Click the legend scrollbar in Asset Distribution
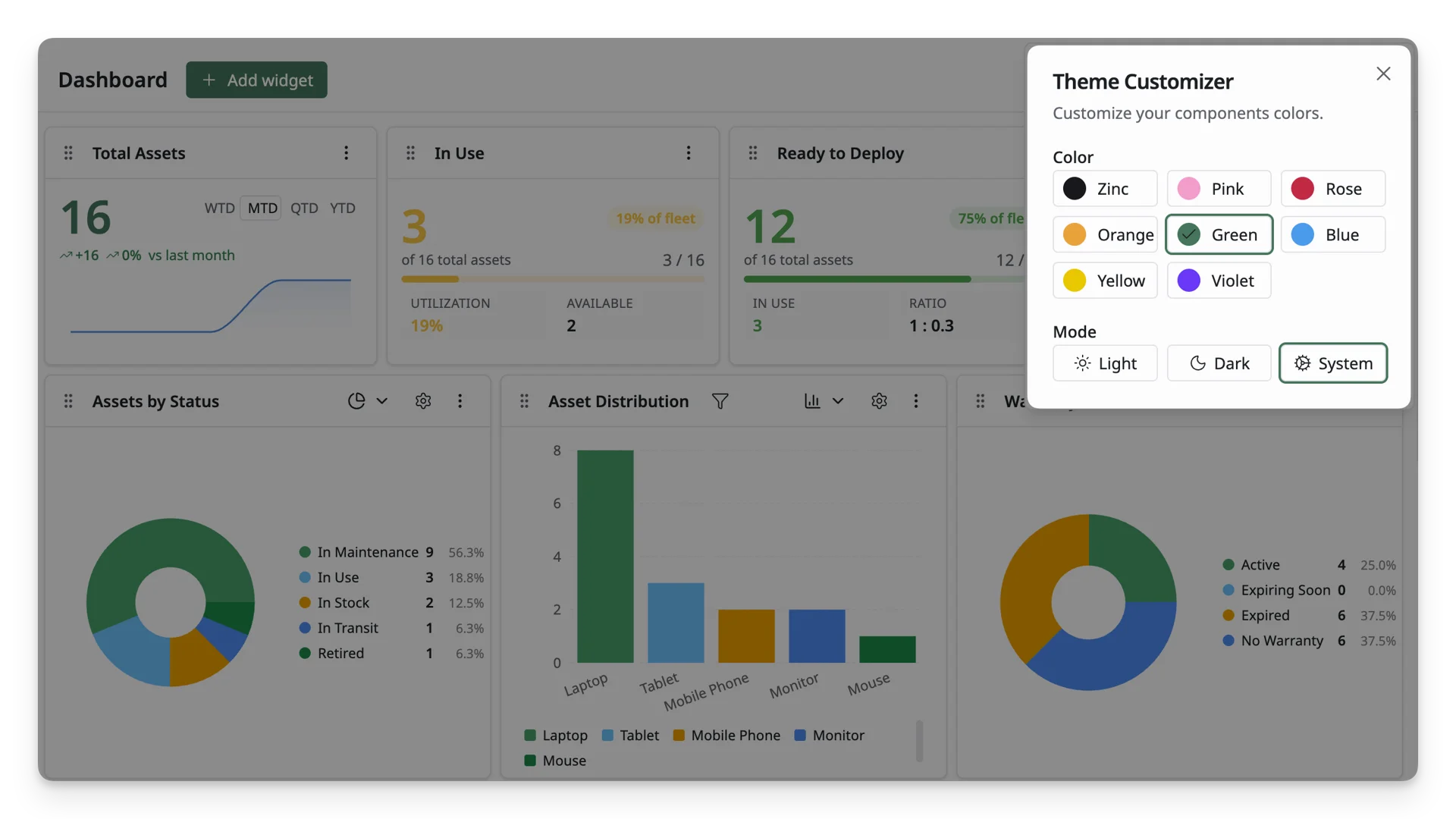Viewport: 1456px width, 819px height. coord(919,741)
